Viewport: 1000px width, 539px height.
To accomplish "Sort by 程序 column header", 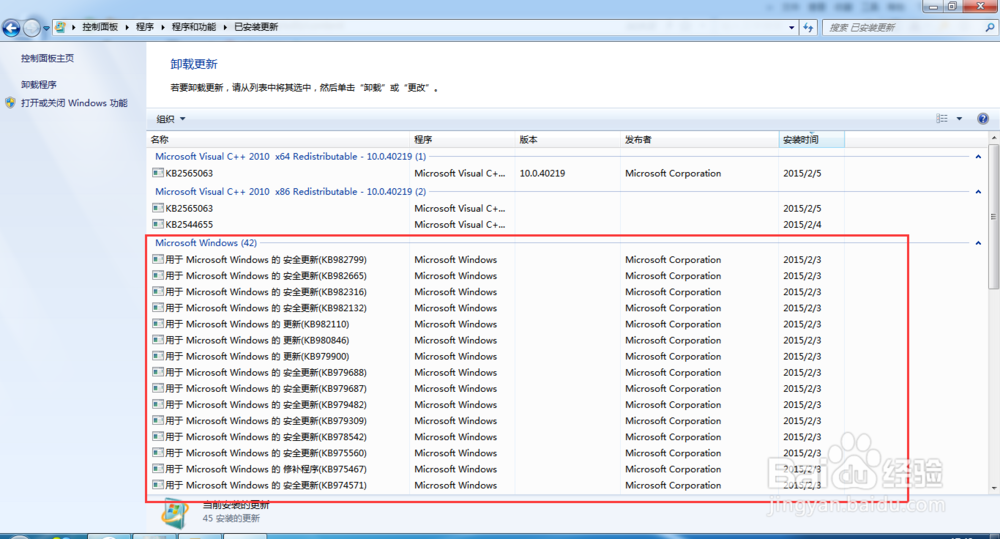I will pyautogui.click(x=462, y=140).
